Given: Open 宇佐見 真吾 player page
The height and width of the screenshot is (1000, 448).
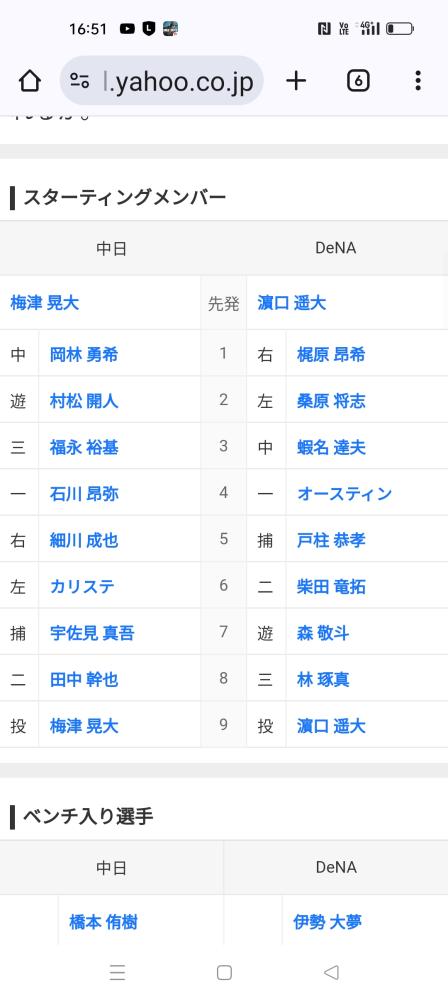Looking at the screenshot, I should point(92,633).
